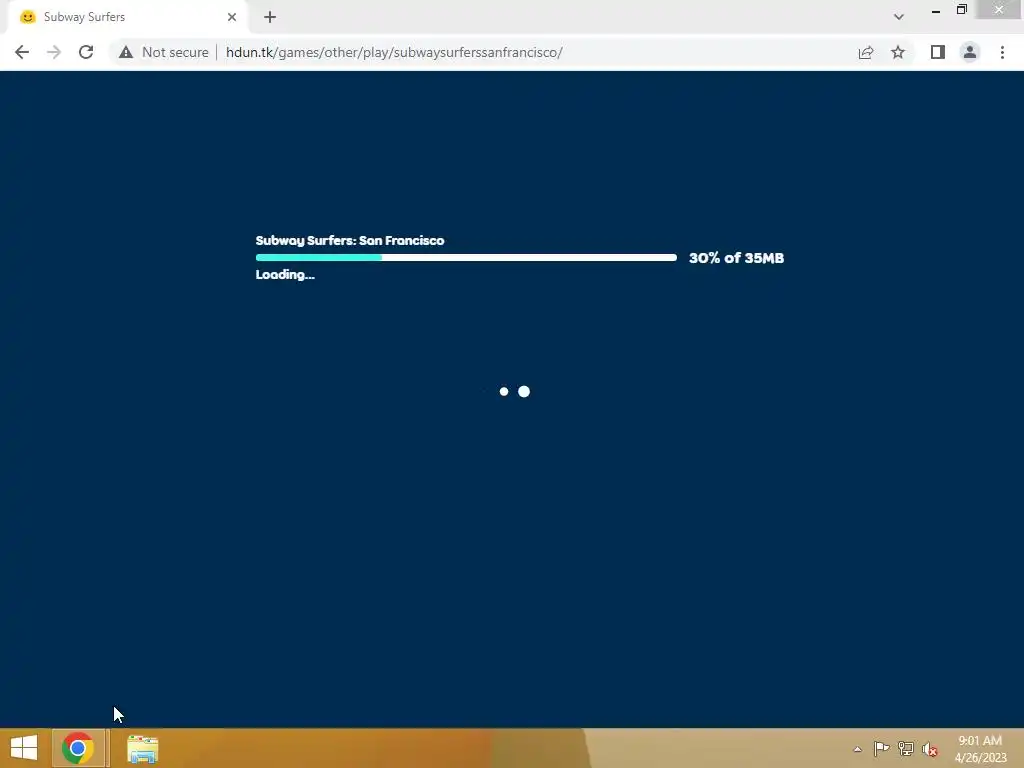Click the Chrome taskbar icon
The height and width of the screenshot is (768, 1024).
pyautogui.click(x=78, y=748)
